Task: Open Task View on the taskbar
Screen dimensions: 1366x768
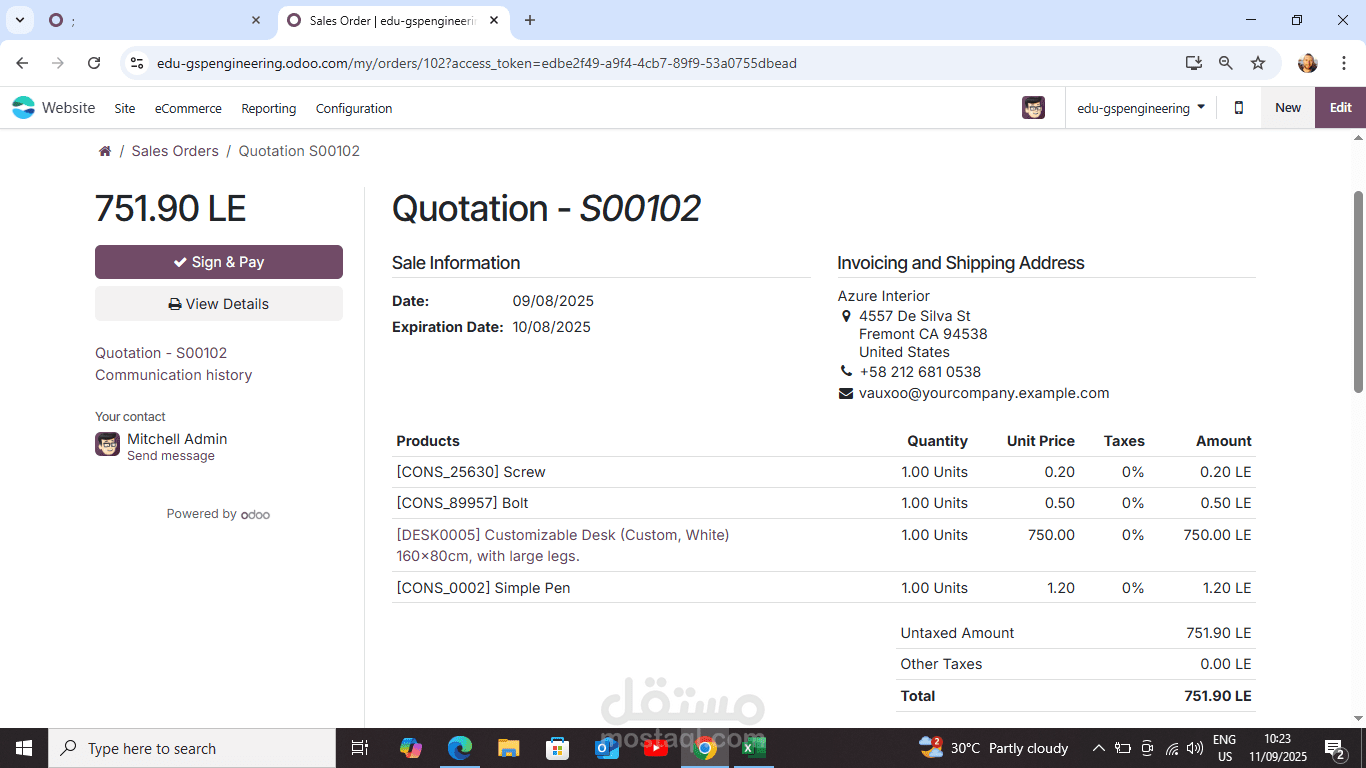Action: click(x=361, y=748)
